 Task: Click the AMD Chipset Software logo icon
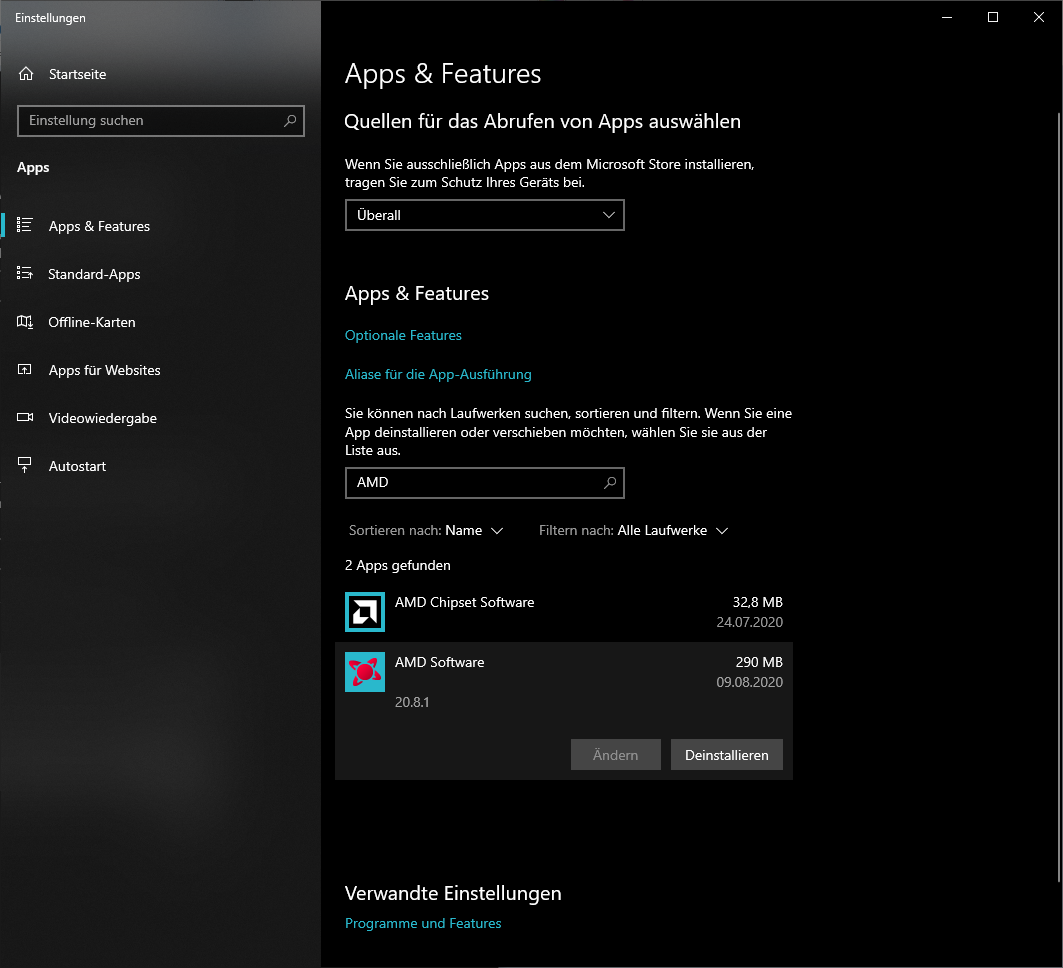point(365,612)
